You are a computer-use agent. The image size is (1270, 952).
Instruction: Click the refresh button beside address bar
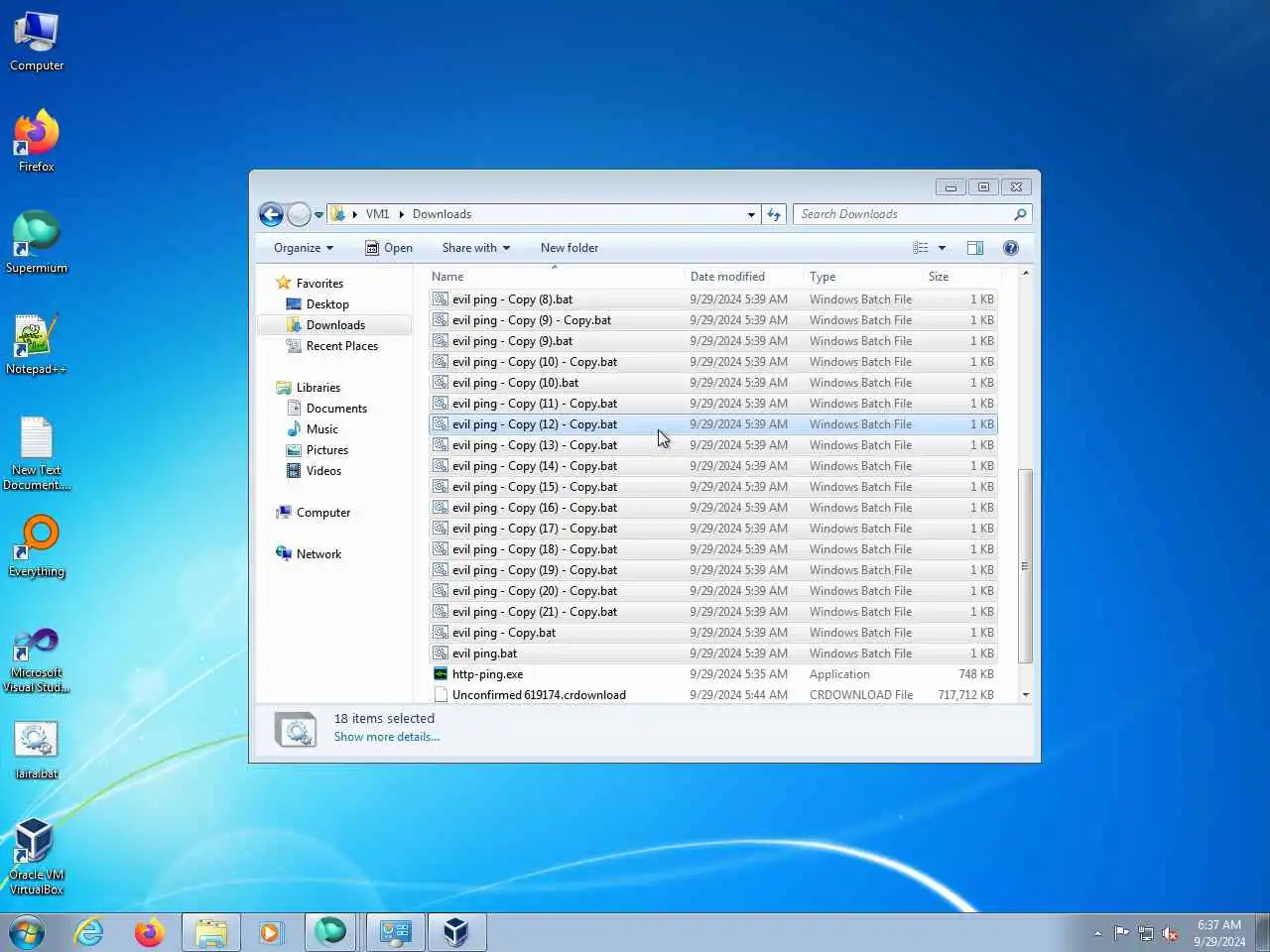coord(775,214)
